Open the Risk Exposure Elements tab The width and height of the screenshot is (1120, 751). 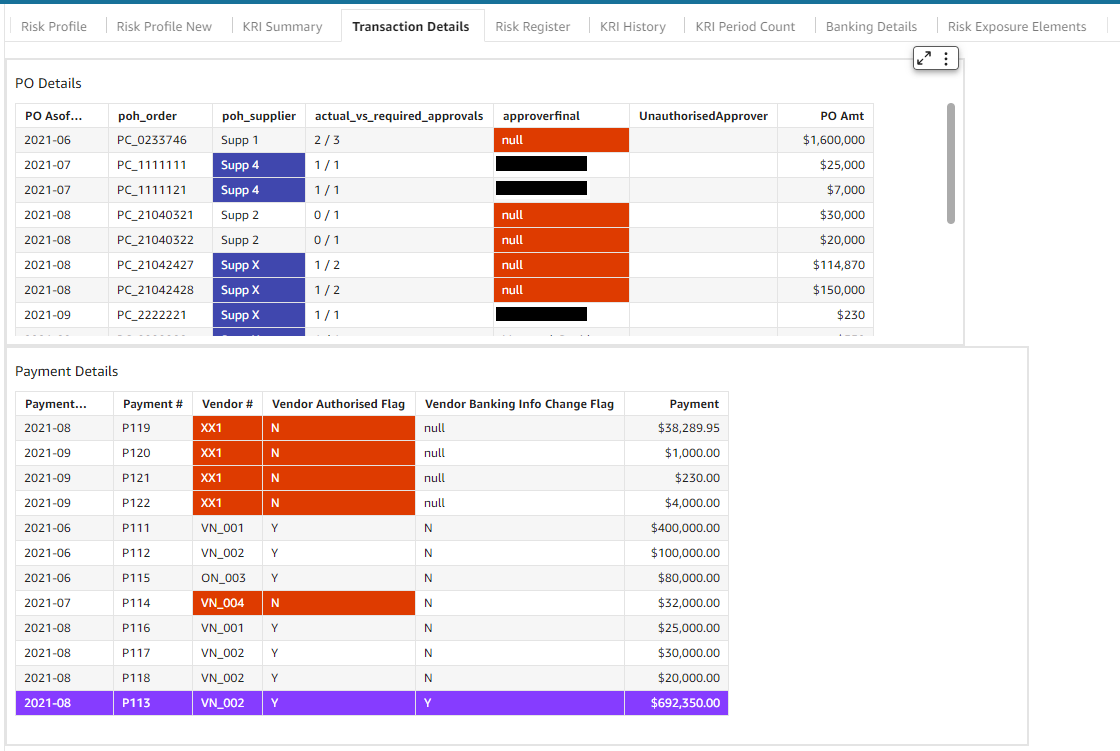point(1016,27)
